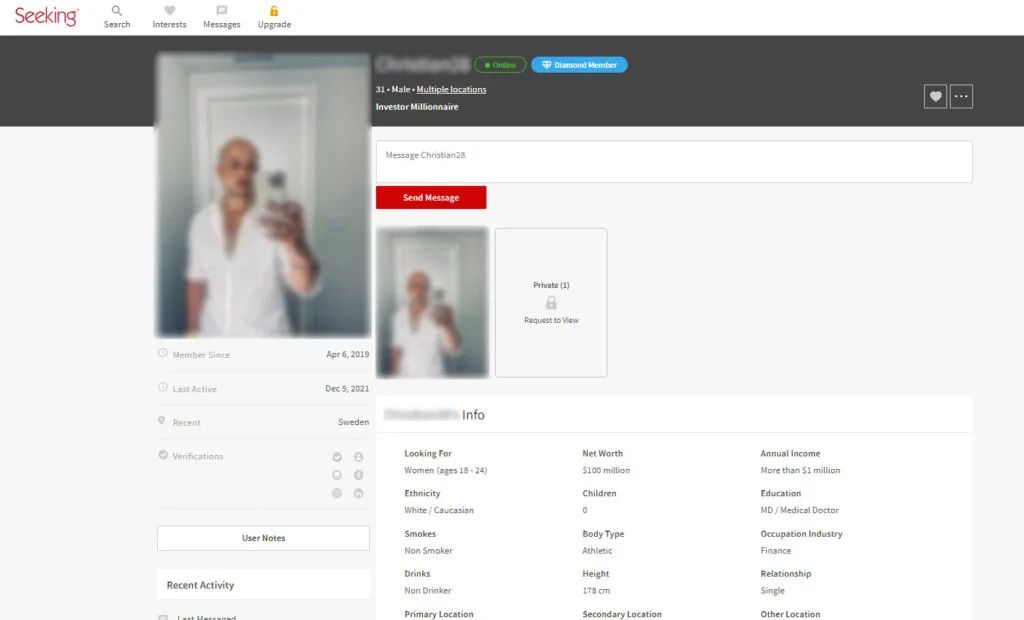
Task: Click the Athletic body type value
Action: [598, 551]
